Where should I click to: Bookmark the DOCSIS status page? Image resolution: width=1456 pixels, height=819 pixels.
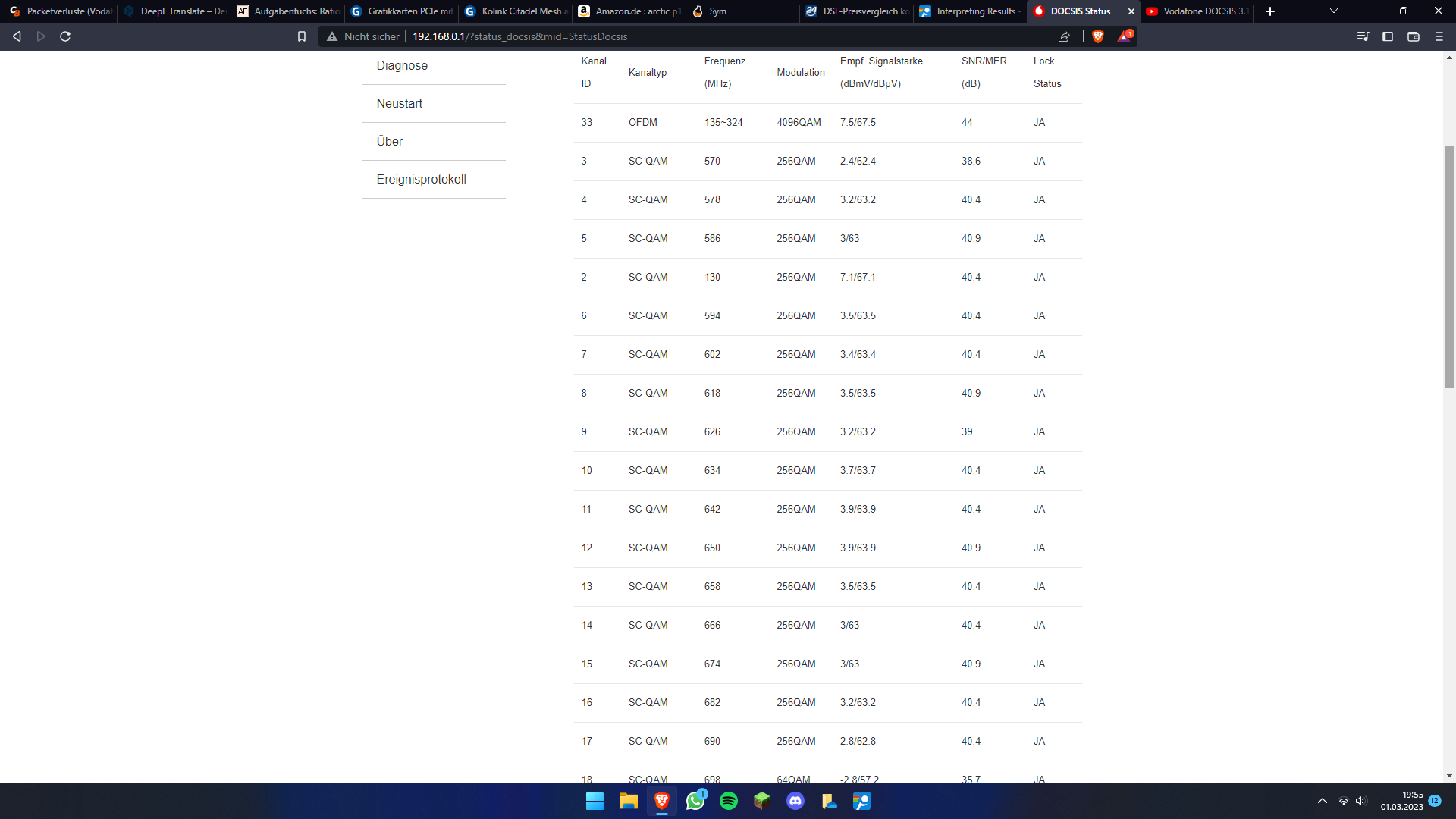click(301, 36)
